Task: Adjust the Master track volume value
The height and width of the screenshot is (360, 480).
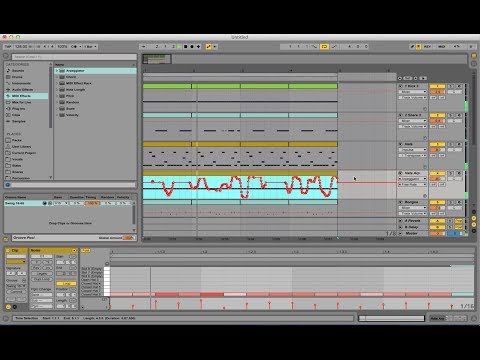Action: [x=437, y=234]
